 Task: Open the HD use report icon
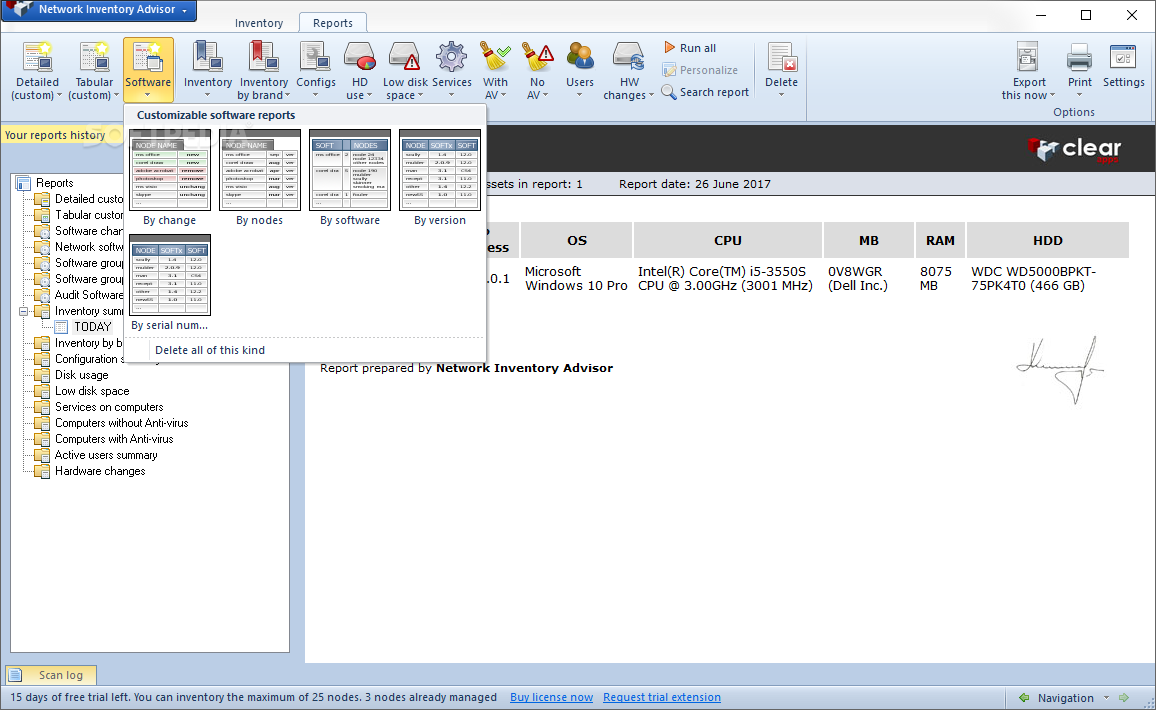[359, 57]
